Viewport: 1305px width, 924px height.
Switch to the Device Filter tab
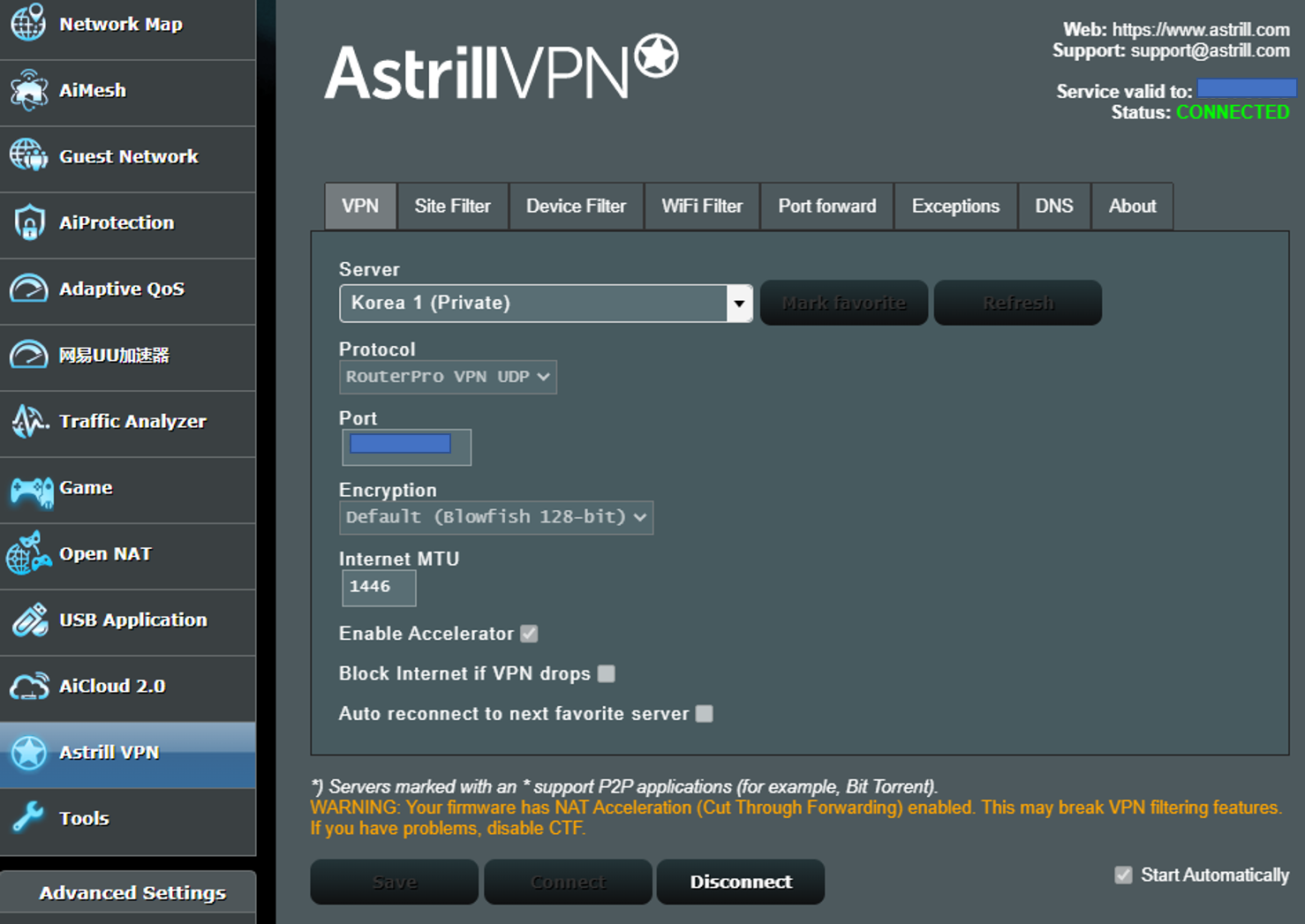(577, 206)
